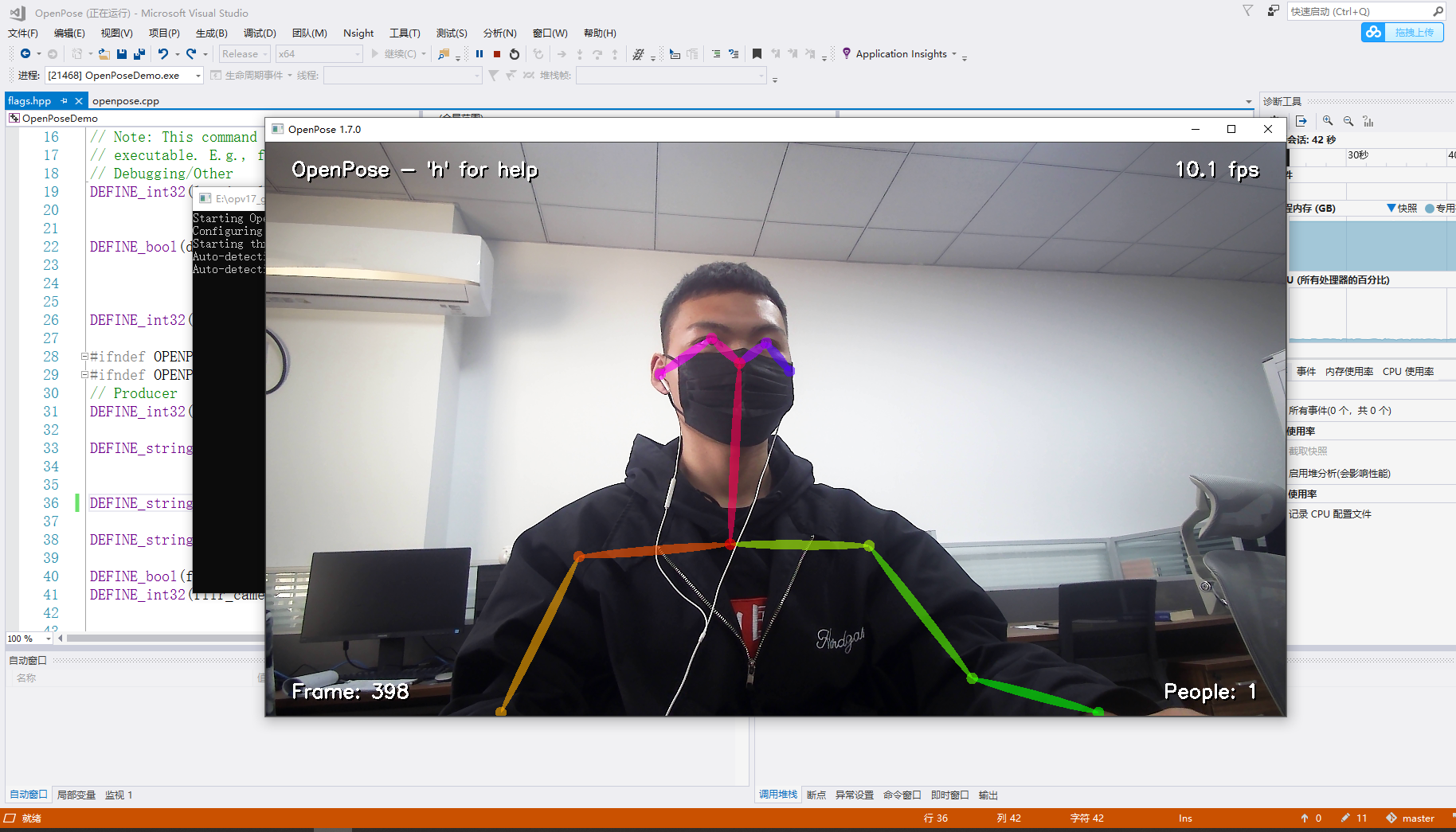Restart the debug session icon
Screen dimensions: 1456x832
click(x=514, y=53)
